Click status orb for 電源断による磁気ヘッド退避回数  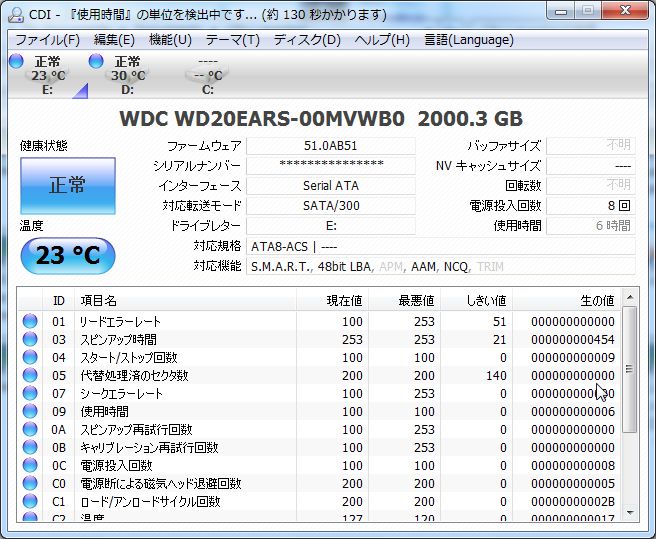coord(30,483)
